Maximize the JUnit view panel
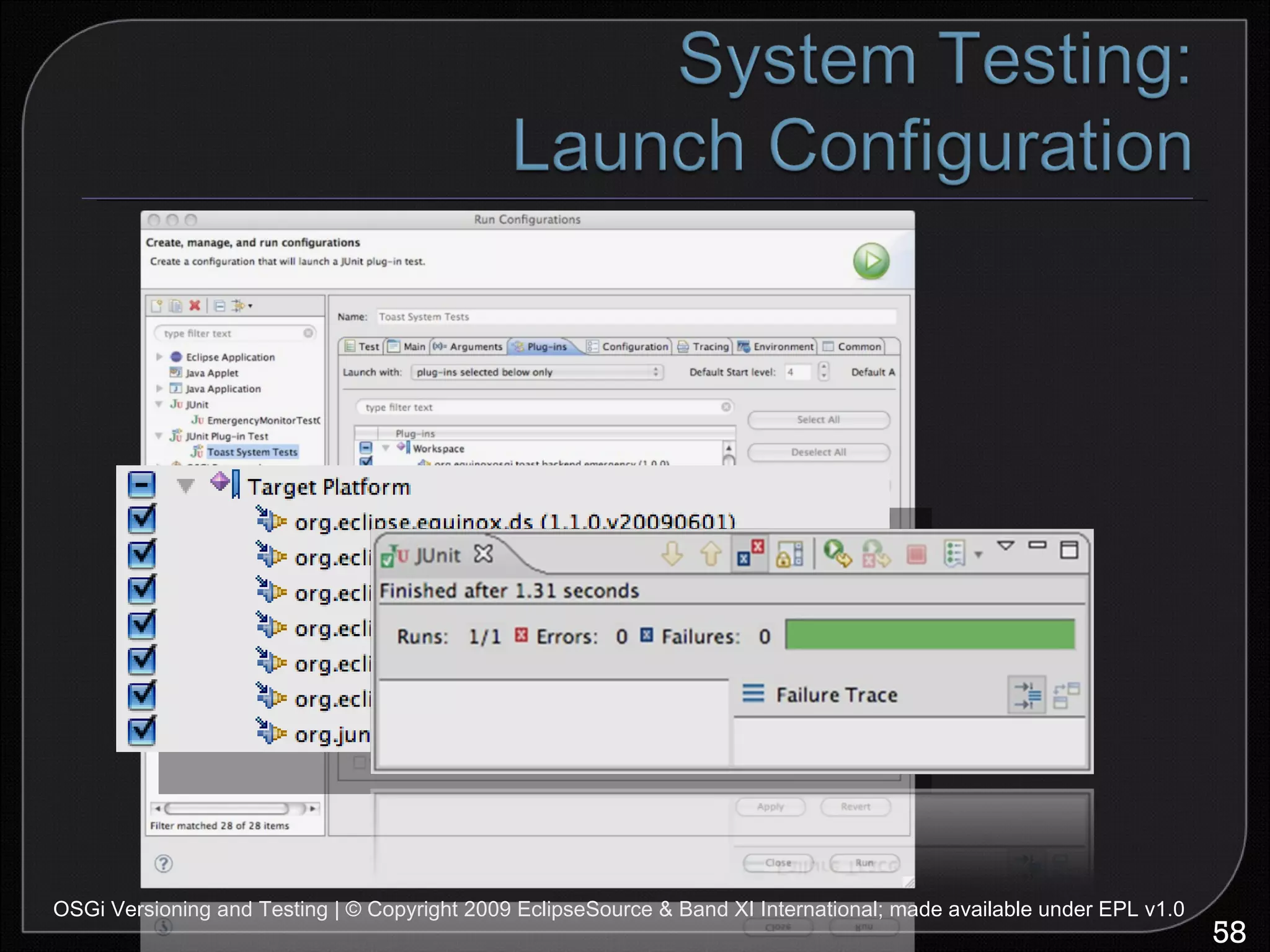Screen dimensions: 1270x952 (1069, 550)
